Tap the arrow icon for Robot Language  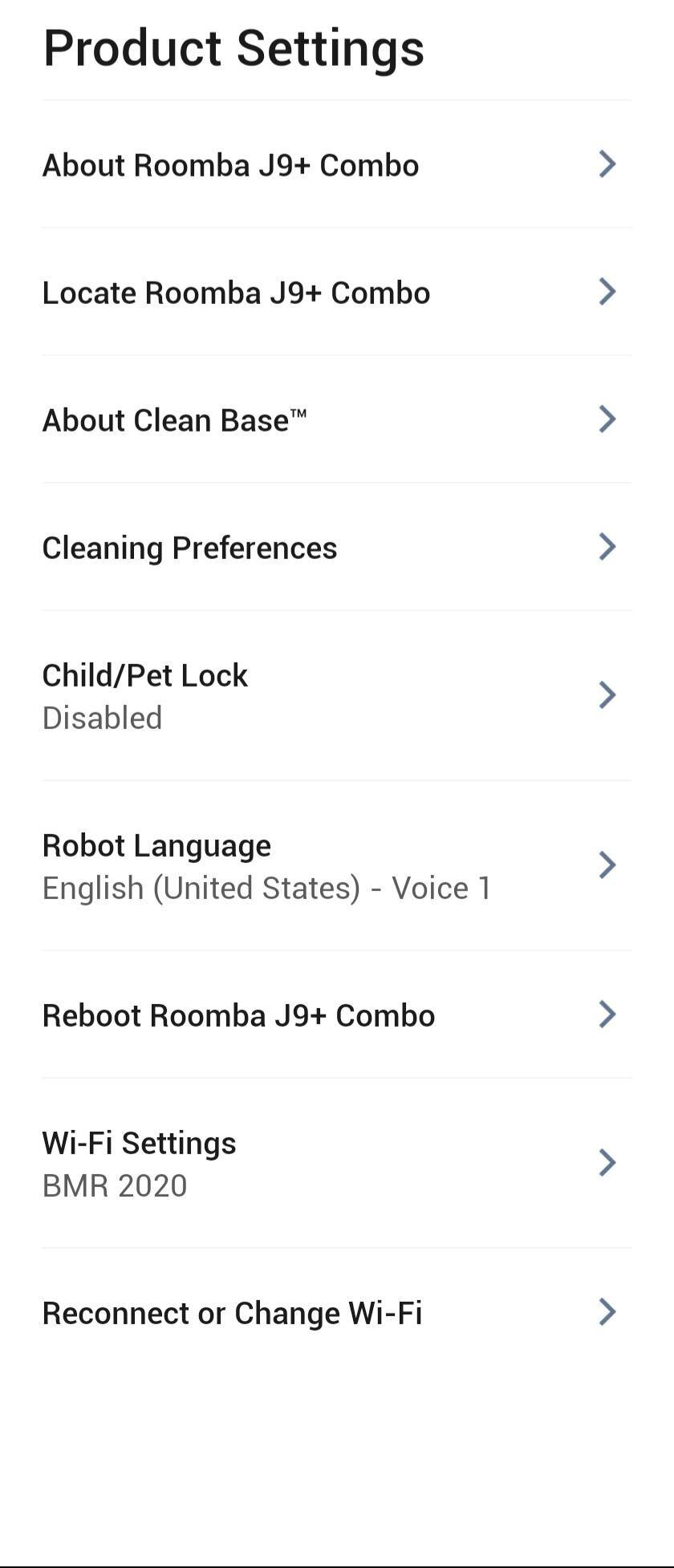[607, 865]
